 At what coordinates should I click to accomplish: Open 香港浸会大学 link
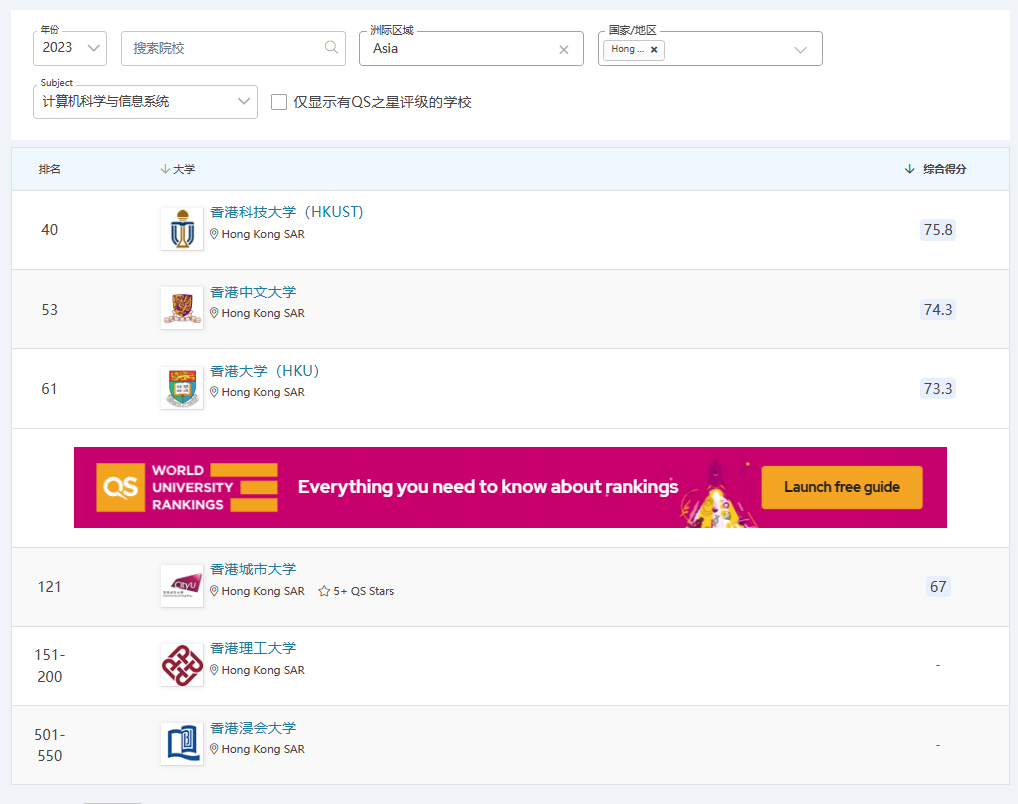point(253,728)
